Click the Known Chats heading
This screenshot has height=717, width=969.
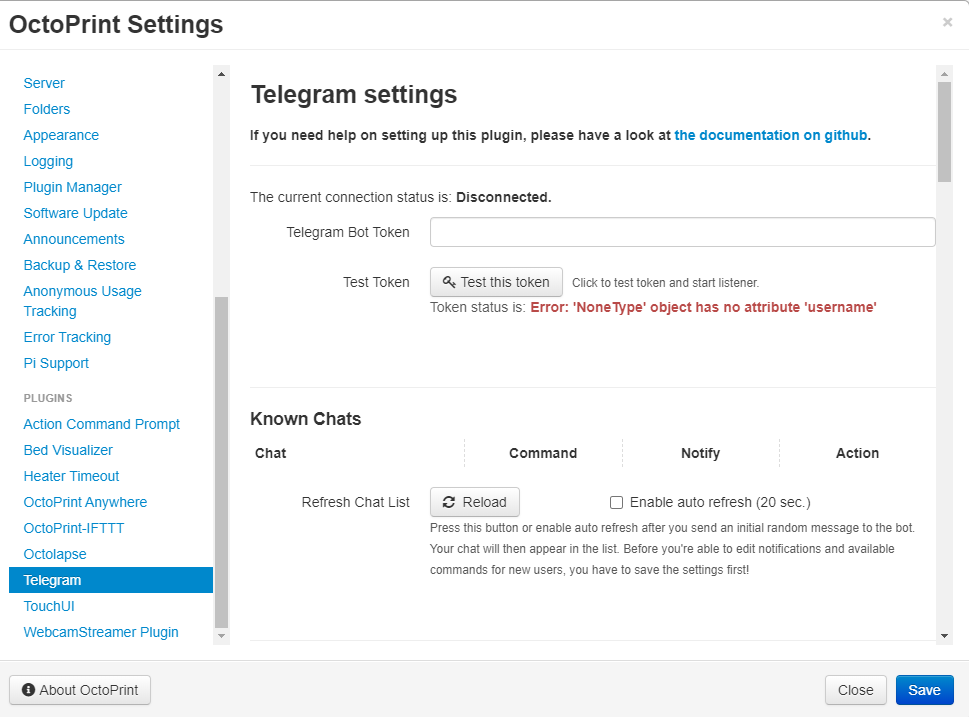305,418
